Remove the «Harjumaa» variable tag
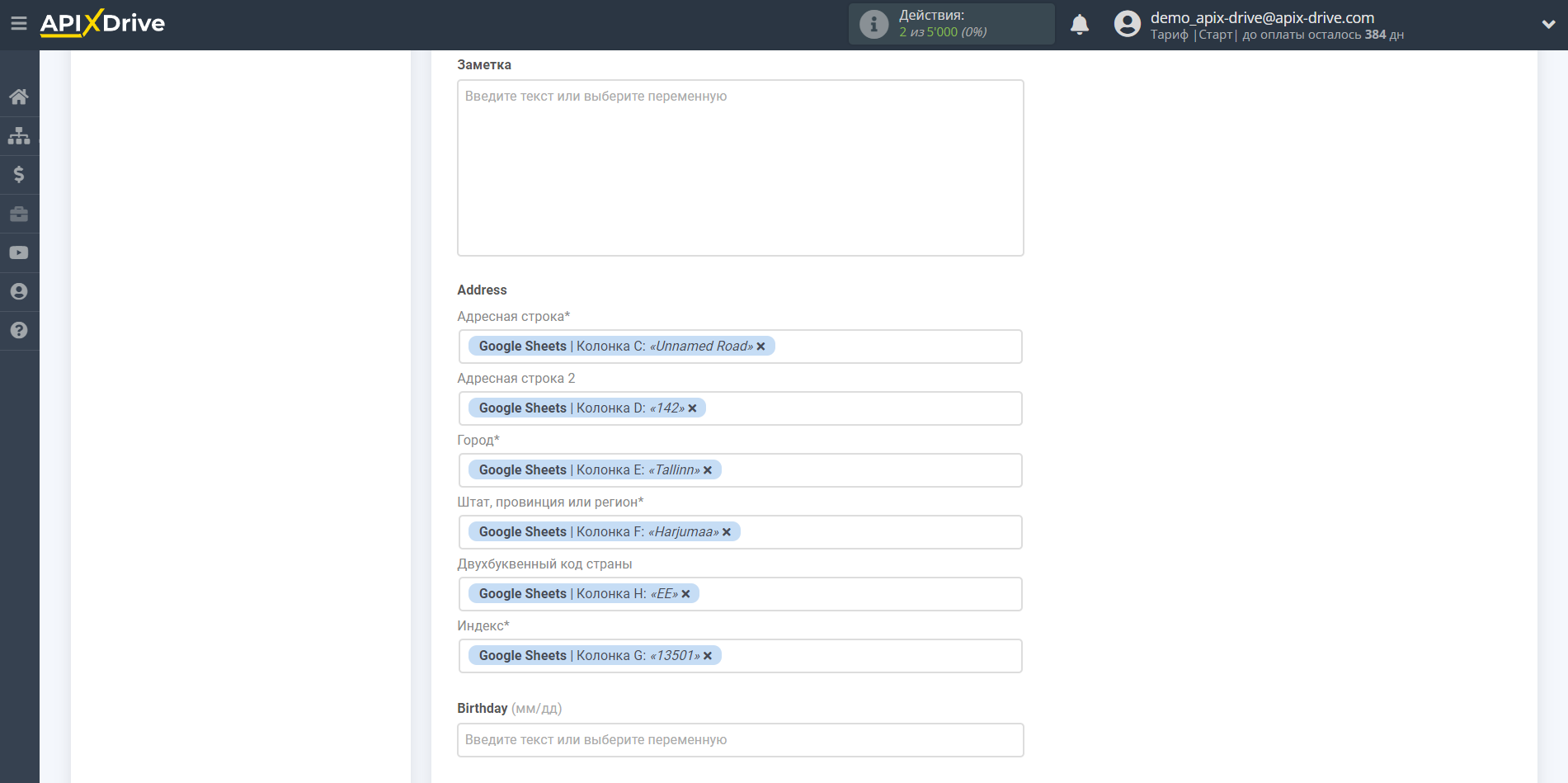 point(727,532)
